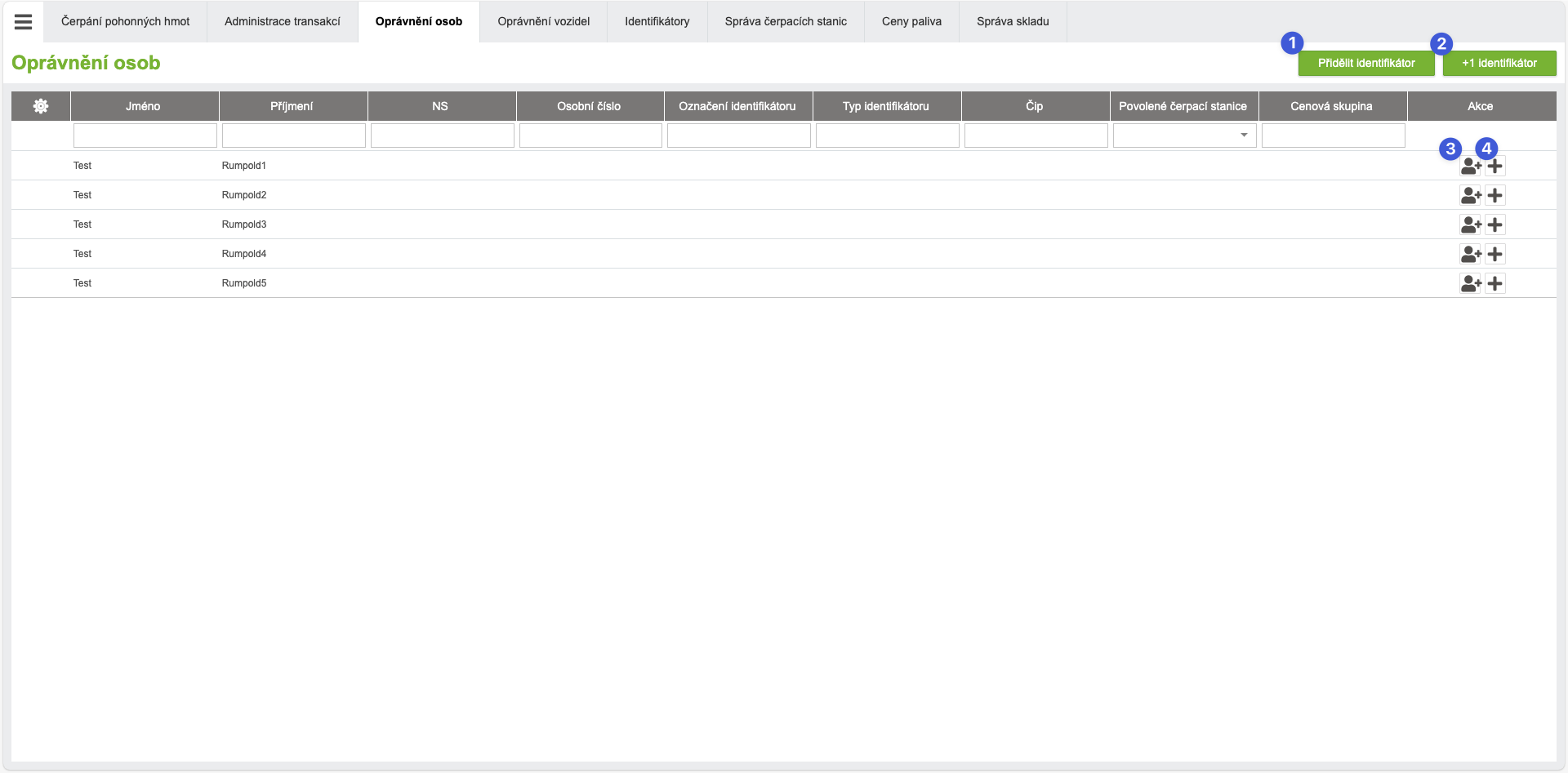Image resolution: width=1568 pixels, height=773 pixels.
Task: Sort by Označení identifikátoru column header
Action: click(x=738, y=106)
